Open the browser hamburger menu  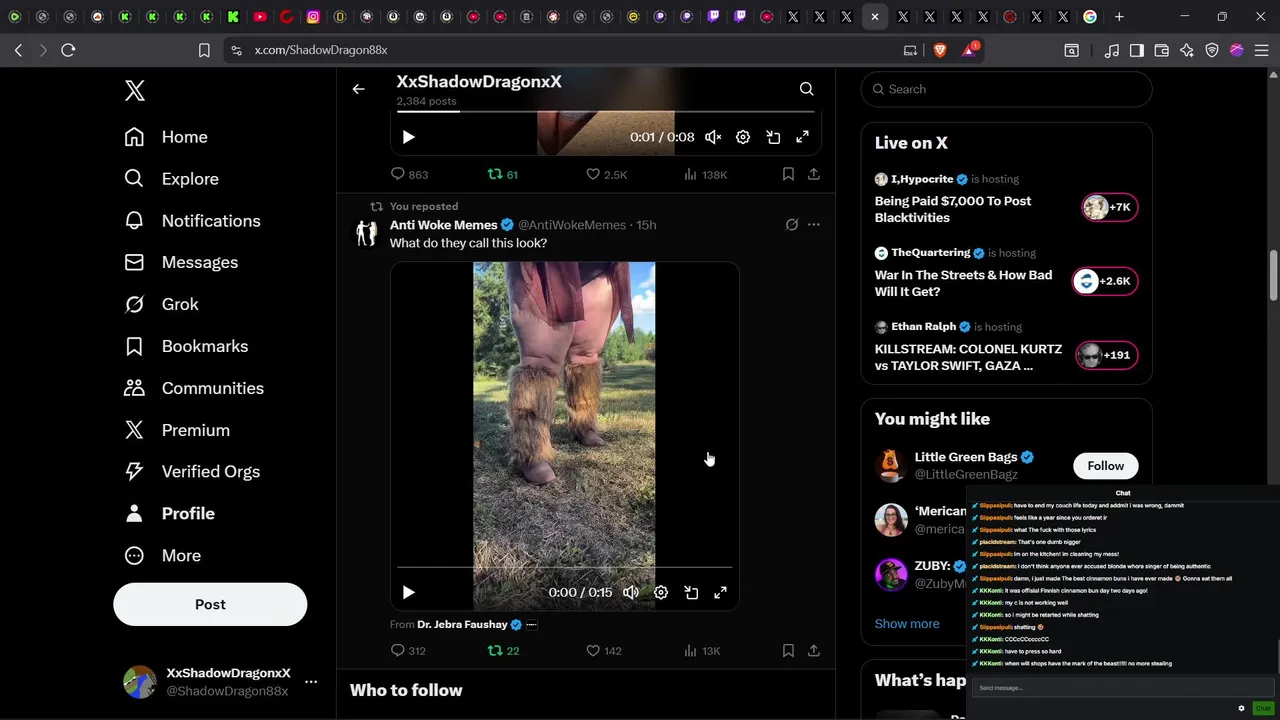coord(1262,50)
